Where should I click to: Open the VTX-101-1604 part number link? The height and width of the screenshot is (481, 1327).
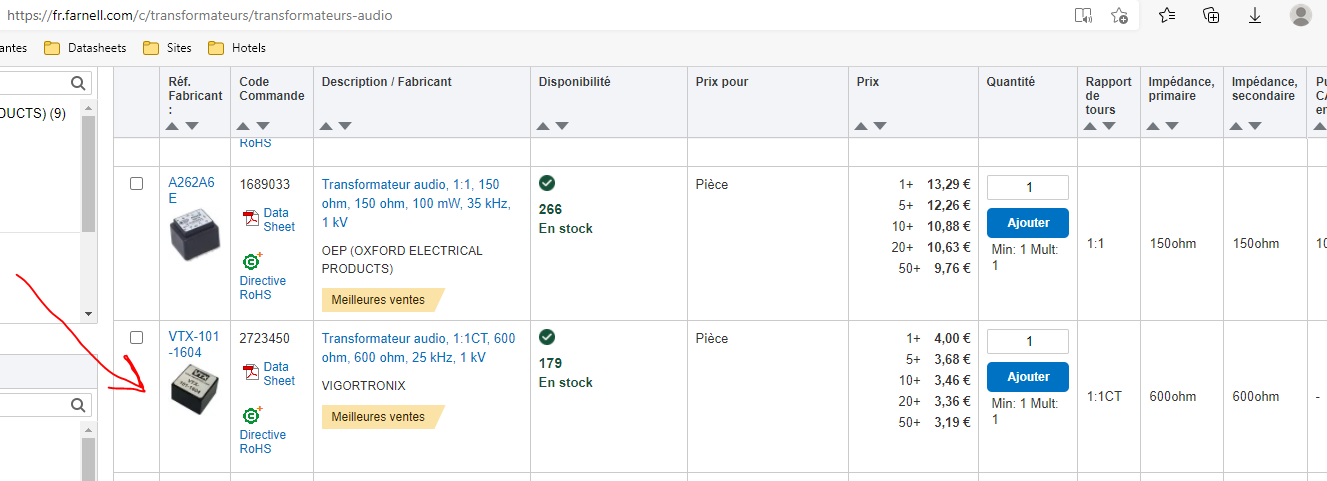pos(194,345)
